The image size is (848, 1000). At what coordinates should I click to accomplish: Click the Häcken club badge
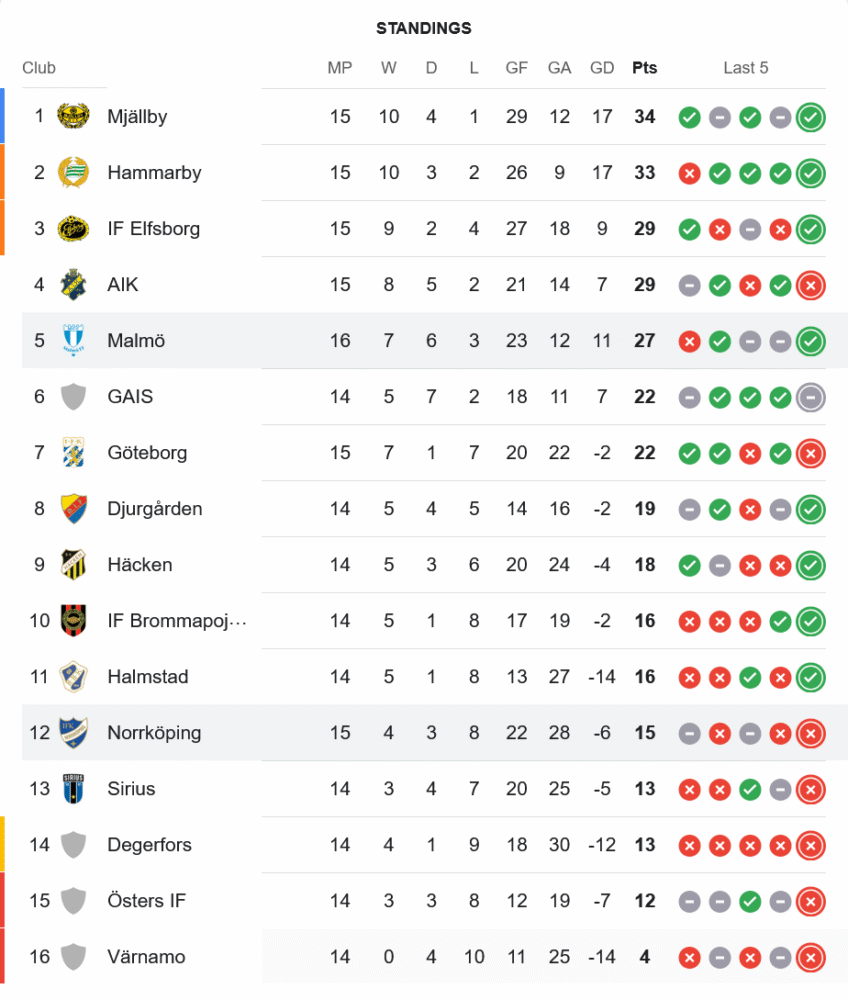click(73, 565)
